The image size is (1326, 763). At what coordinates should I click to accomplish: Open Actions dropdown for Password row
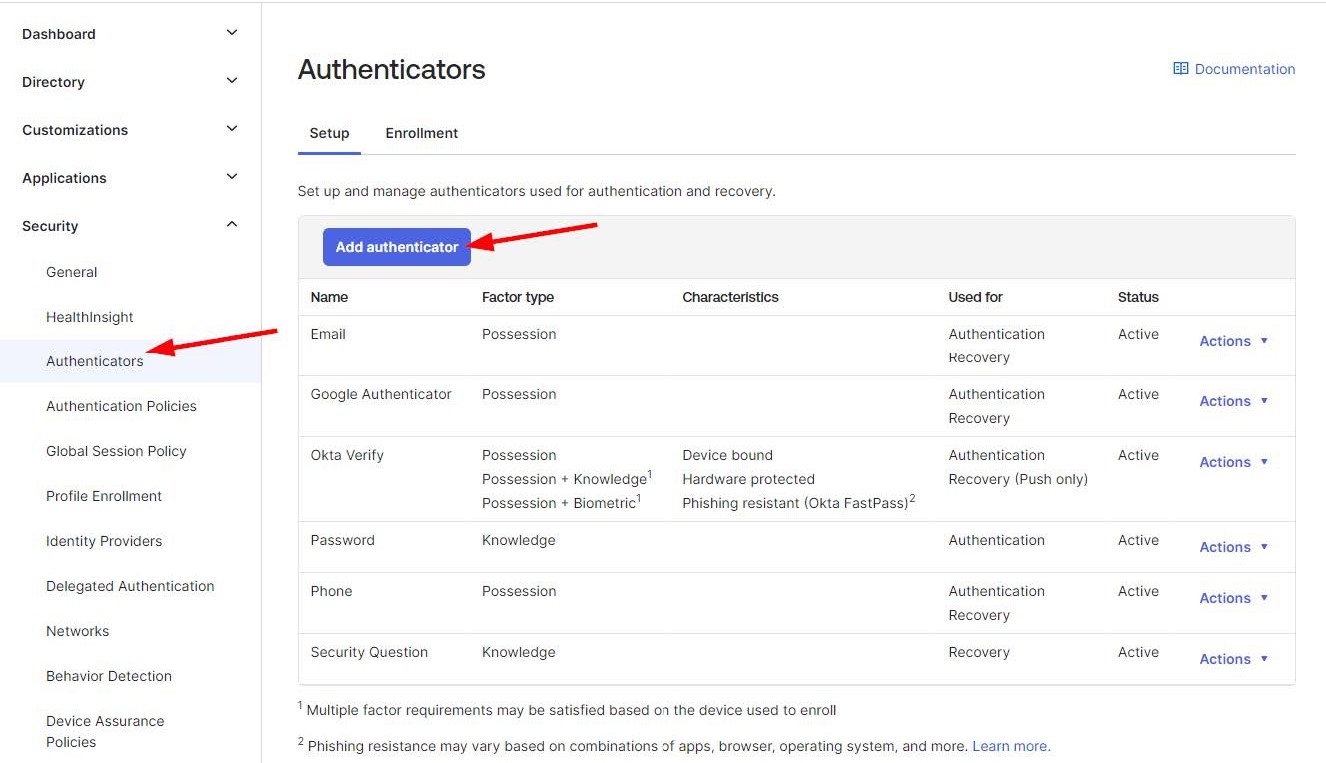point(1233,547)
